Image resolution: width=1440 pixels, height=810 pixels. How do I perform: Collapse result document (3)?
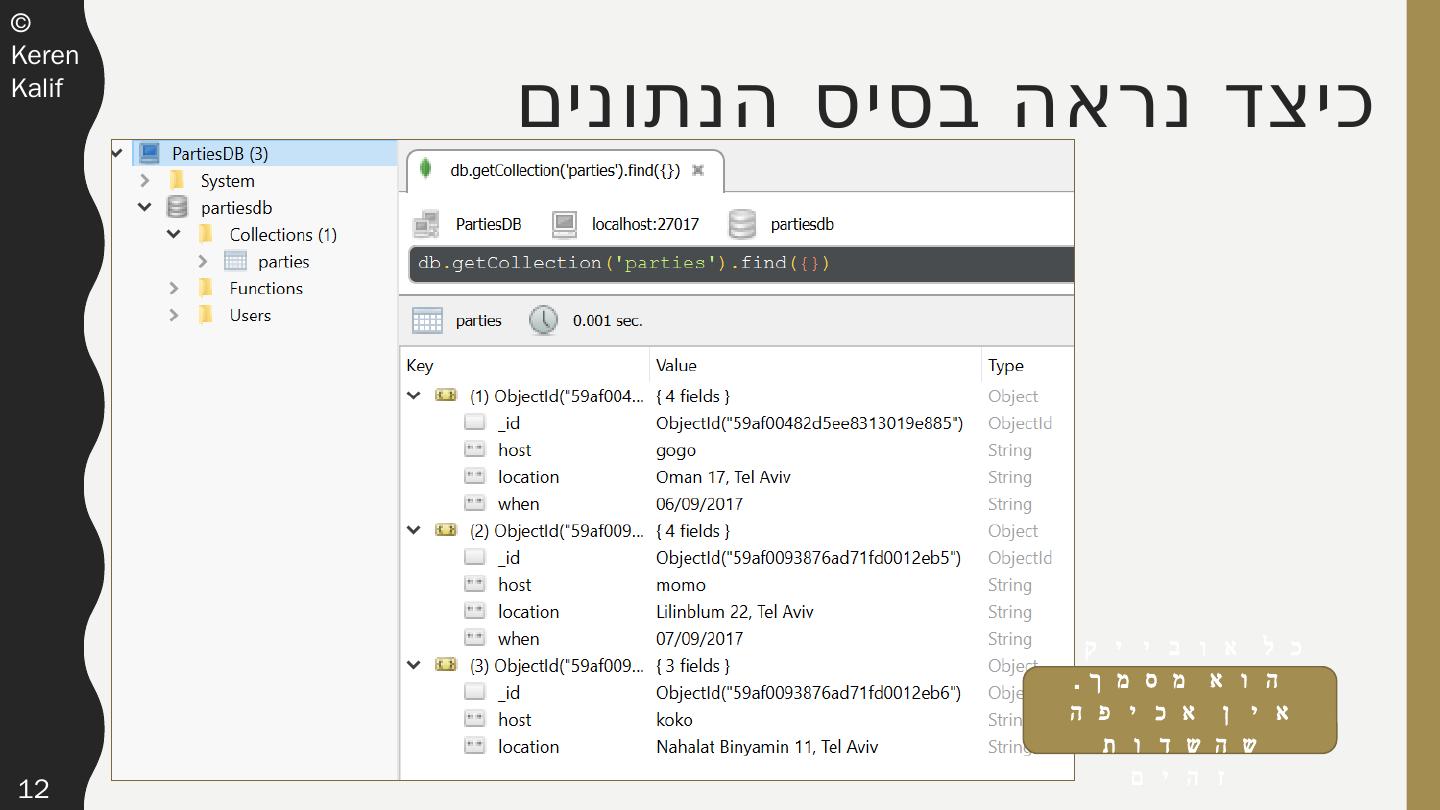[x=414, y=665]
